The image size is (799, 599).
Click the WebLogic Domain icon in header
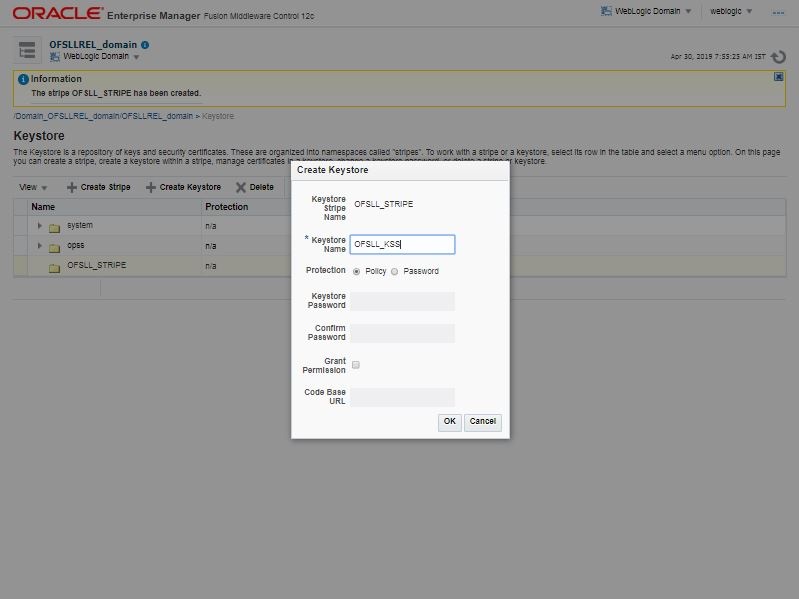pos(606,11)
